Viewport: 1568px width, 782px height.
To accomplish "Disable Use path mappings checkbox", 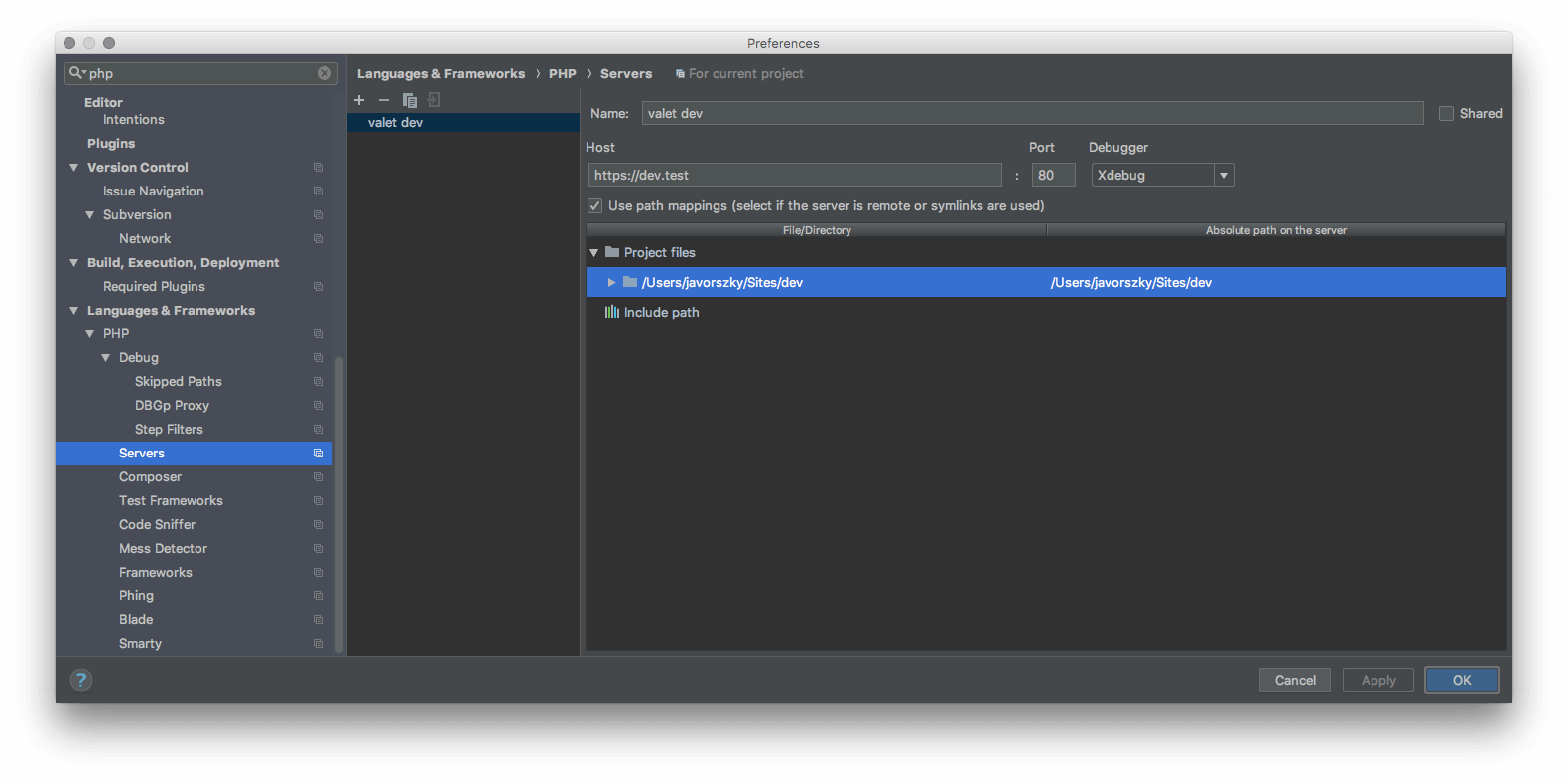I will (x=595, y=206).
